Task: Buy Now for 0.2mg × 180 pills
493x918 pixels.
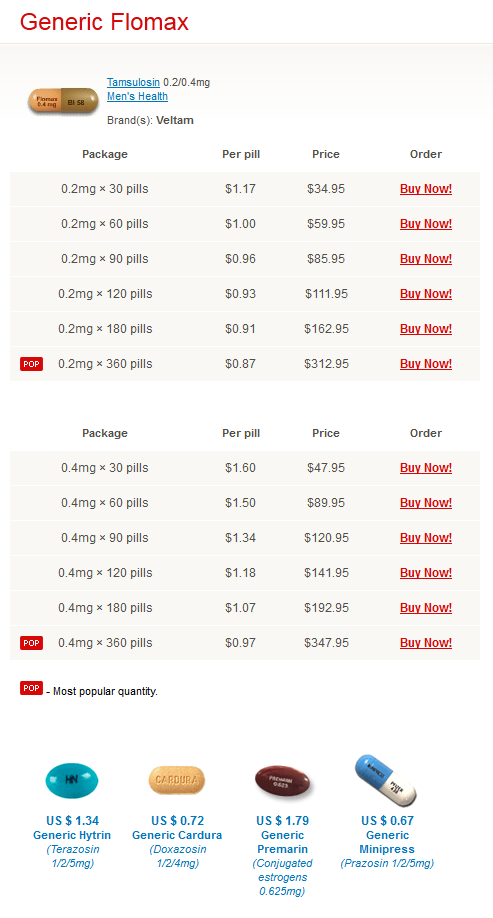Action: tap(426, 329)
